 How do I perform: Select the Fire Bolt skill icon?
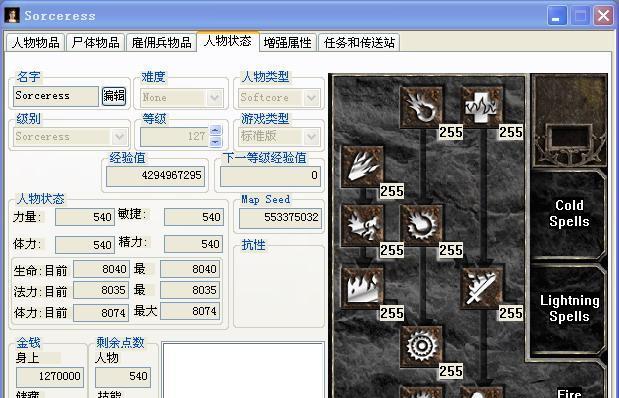(421, 107)
